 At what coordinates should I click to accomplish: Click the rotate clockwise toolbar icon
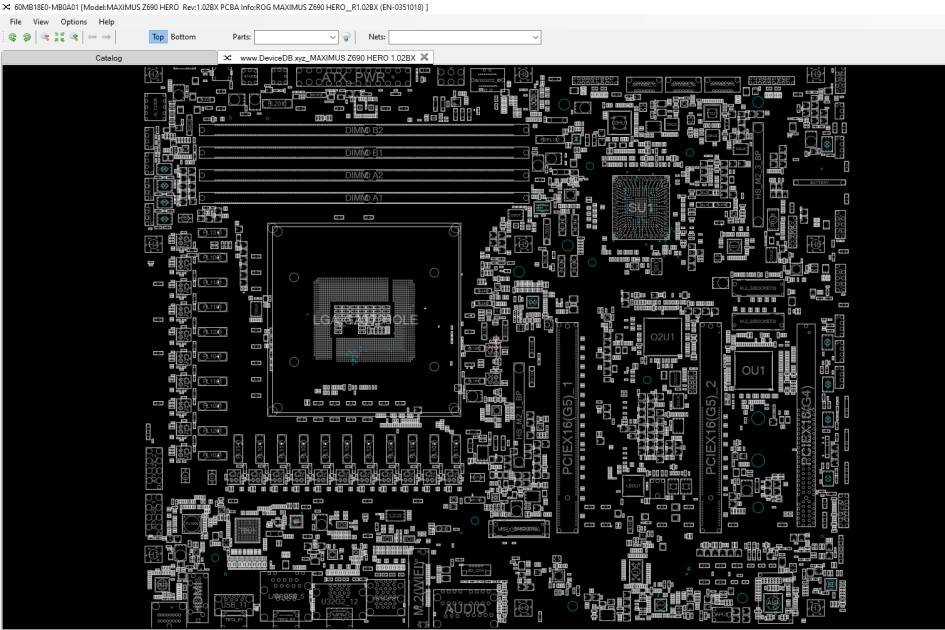tap(27, 37)
